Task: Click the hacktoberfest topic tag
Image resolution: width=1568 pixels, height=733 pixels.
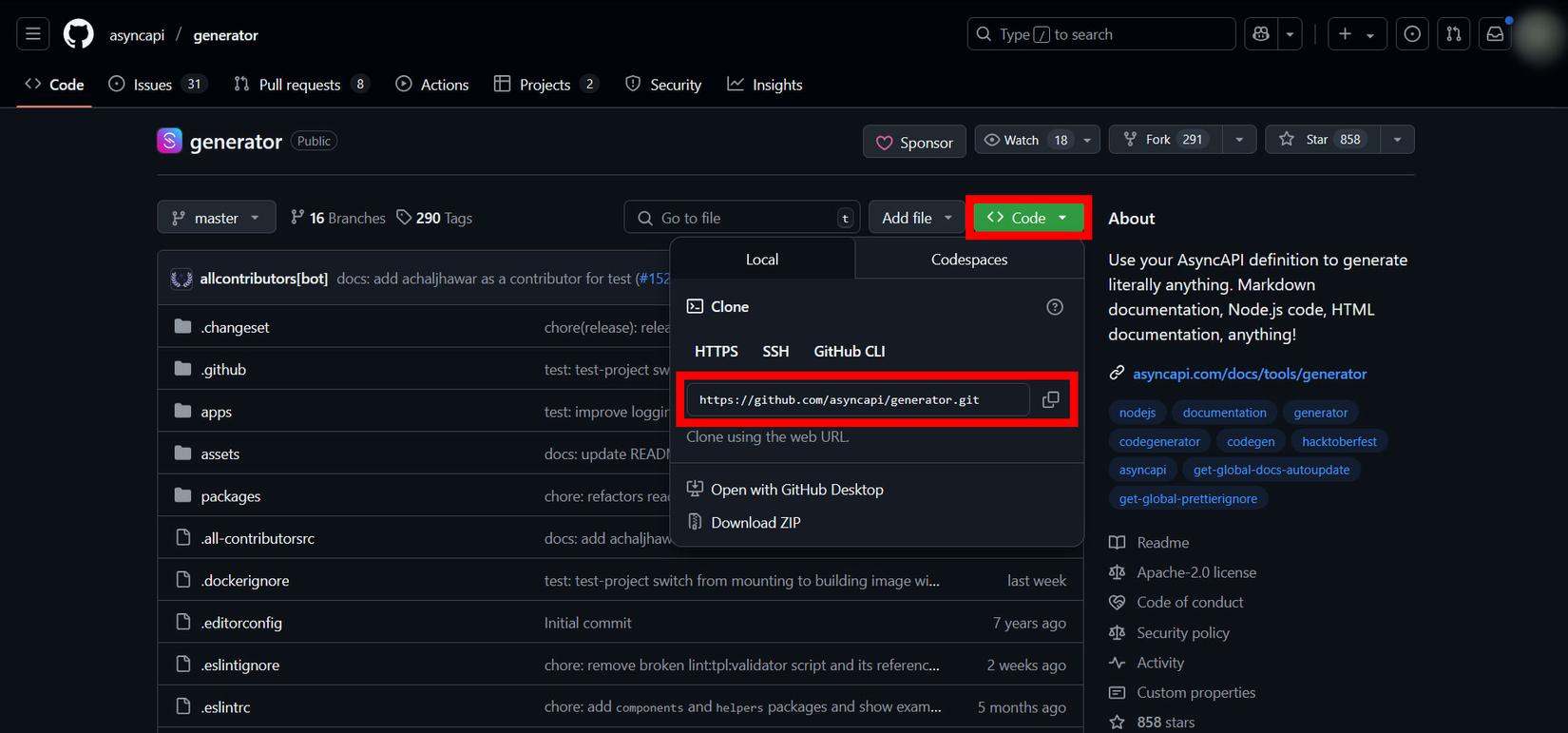Action: click(x=1339, y=441)
